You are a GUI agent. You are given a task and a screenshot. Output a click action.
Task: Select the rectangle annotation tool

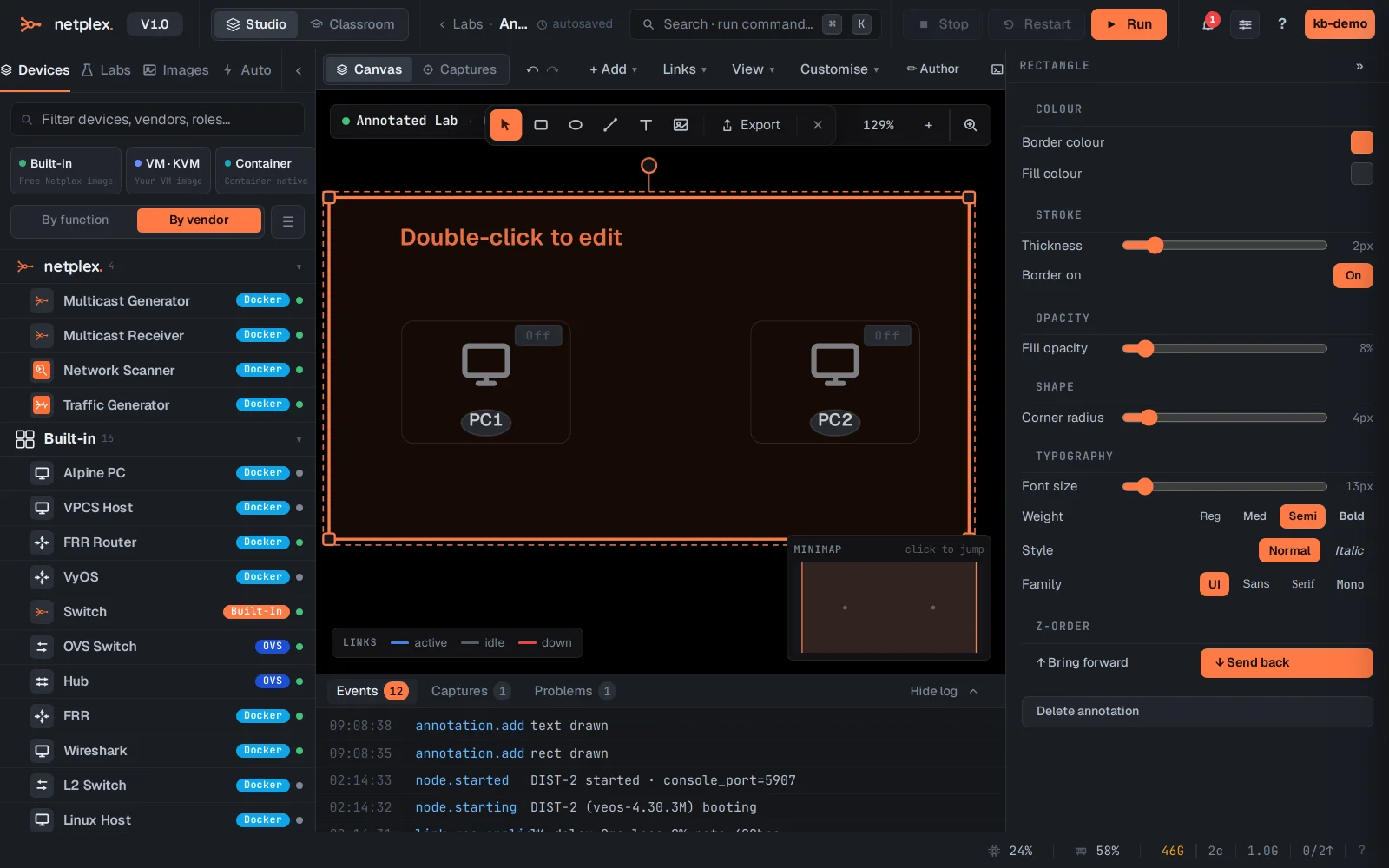[541, 125]
